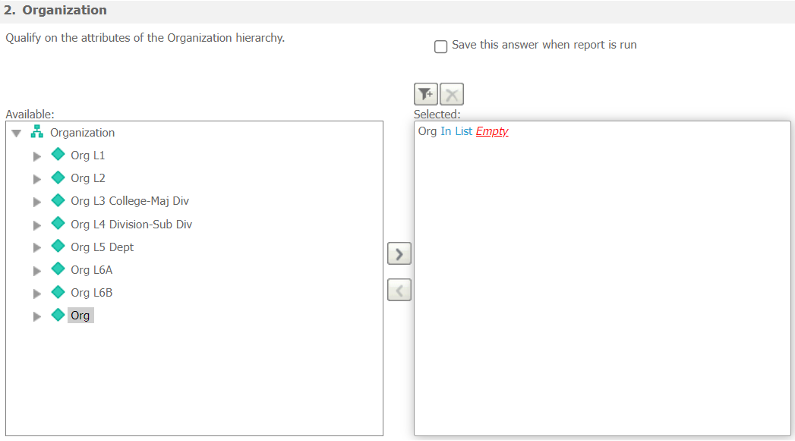Click empty area of the Selected box
The height and width of the screenshot is (441, 795).
point(600,300)
